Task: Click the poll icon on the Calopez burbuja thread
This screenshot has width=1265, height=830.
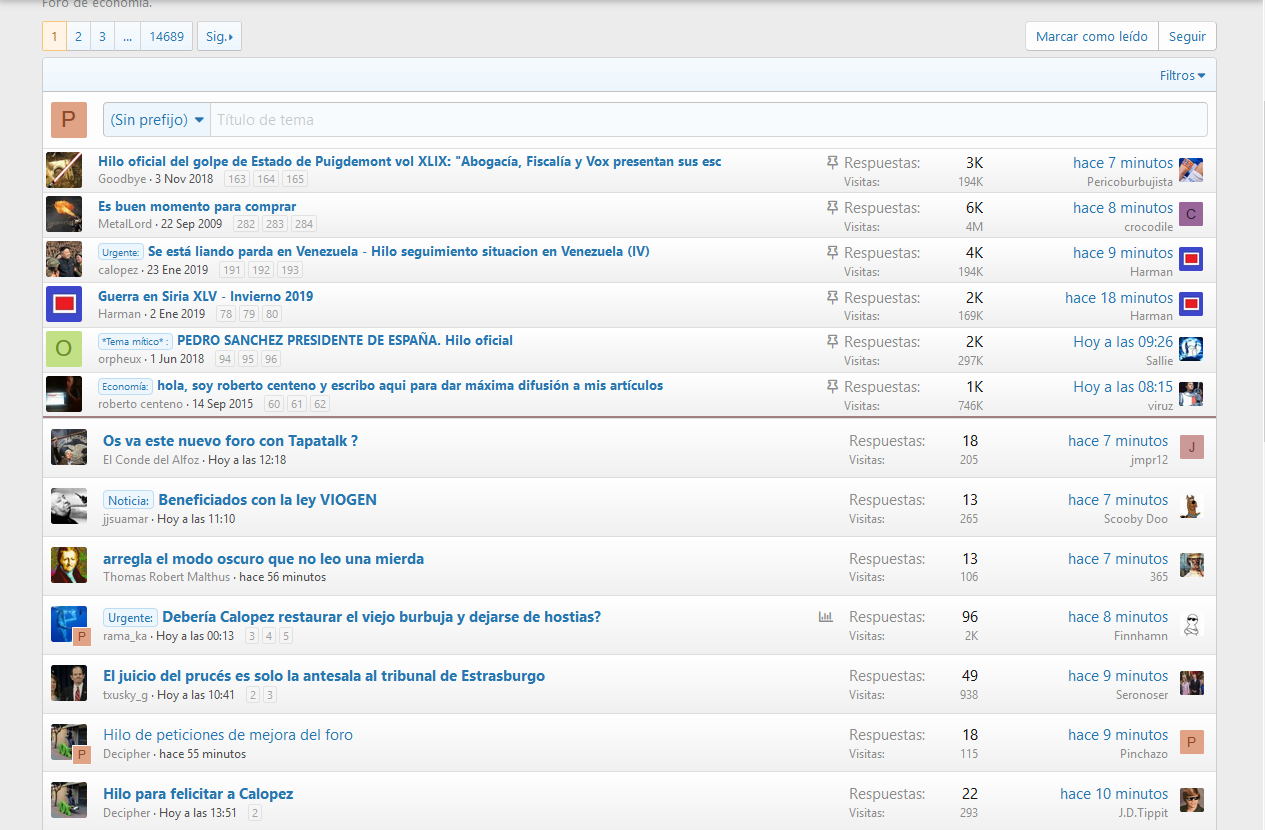Action: 825,617
